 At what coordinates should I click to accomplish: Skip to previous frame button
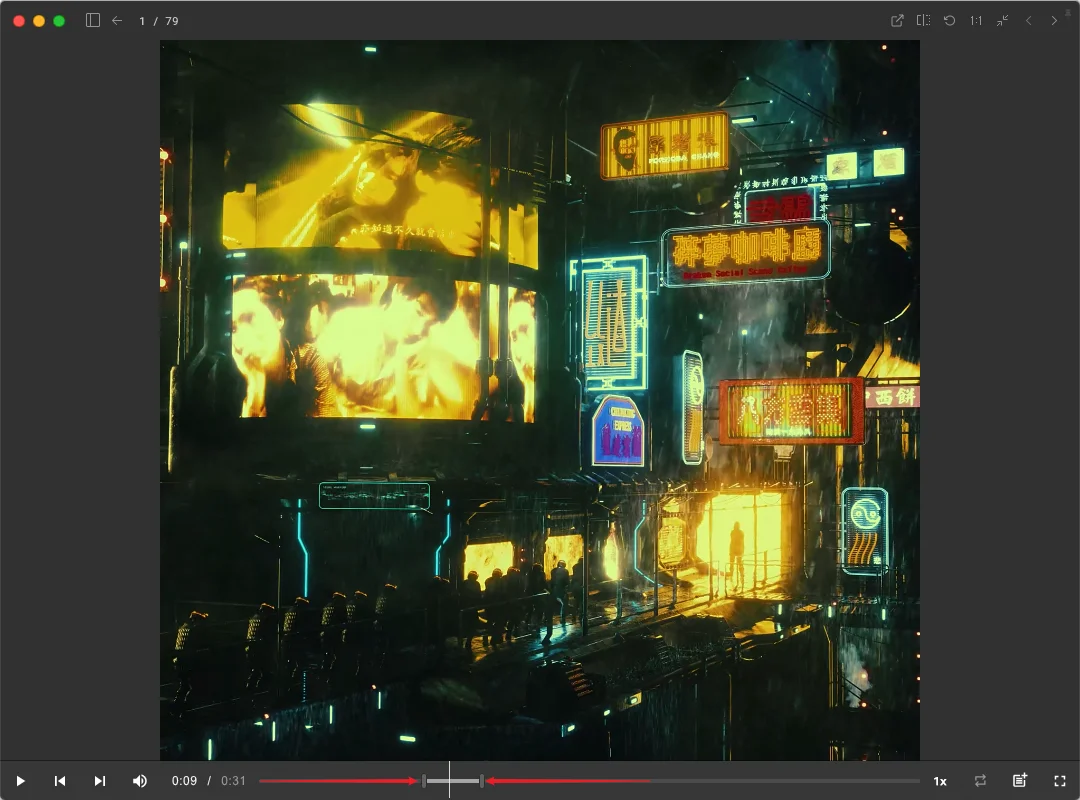(60, 781)
